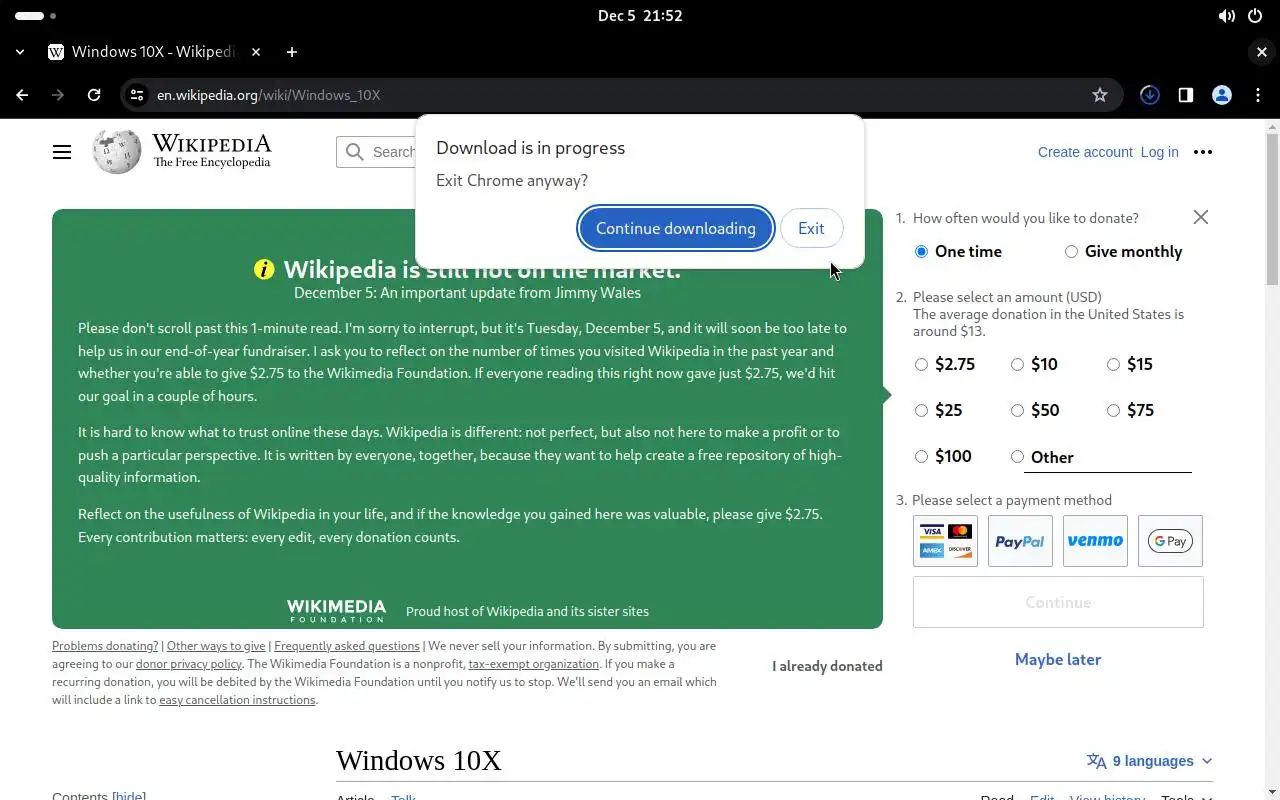1280x800 pixels.
Task: Click I already donated
Action: pyautogui.click(x=827, y=666)
